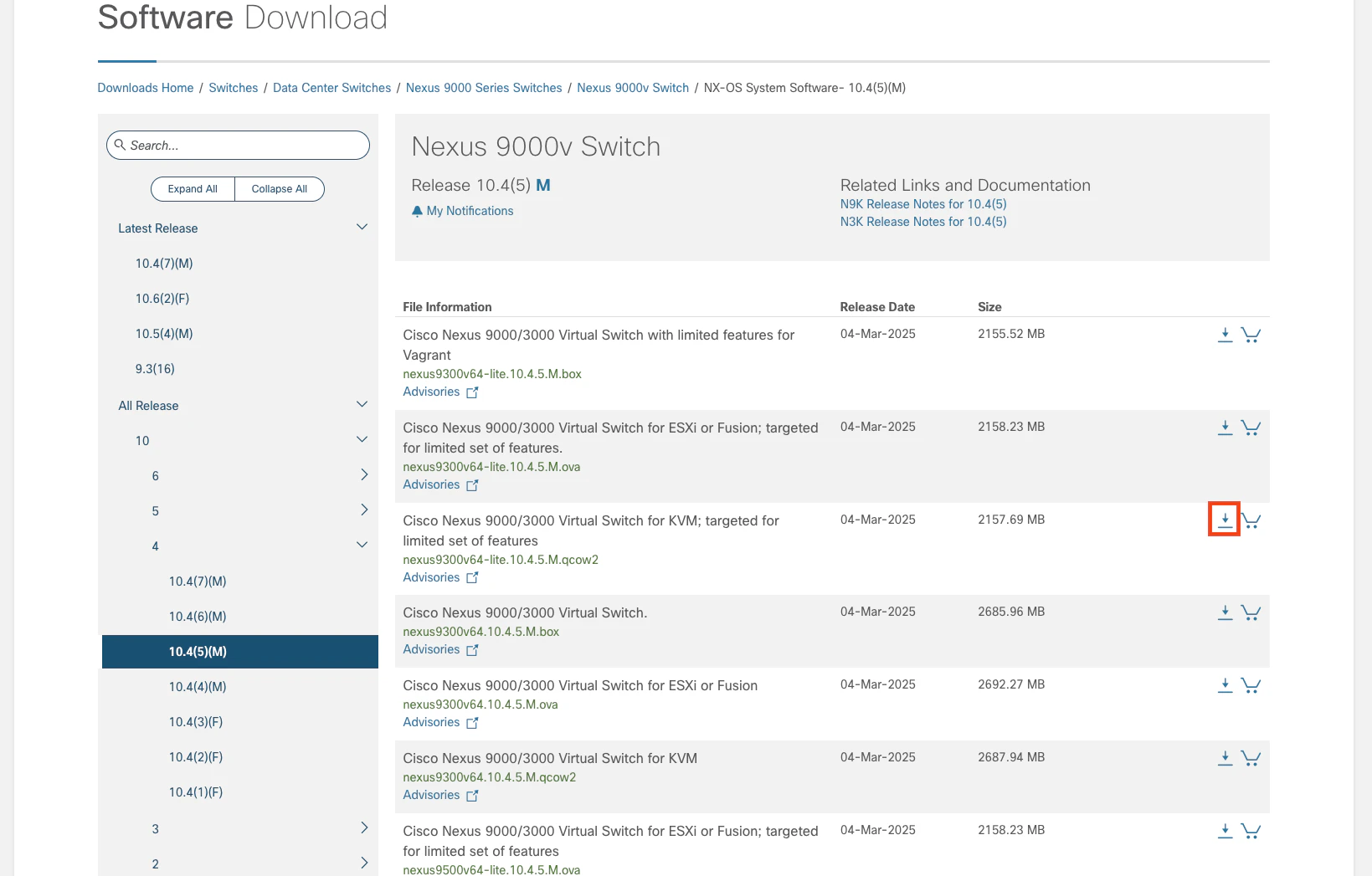Image resolution: width=1372 pixels, height=876 pixels.
Task: Collapse the version 10 tree node
Action: pos(362,440)
